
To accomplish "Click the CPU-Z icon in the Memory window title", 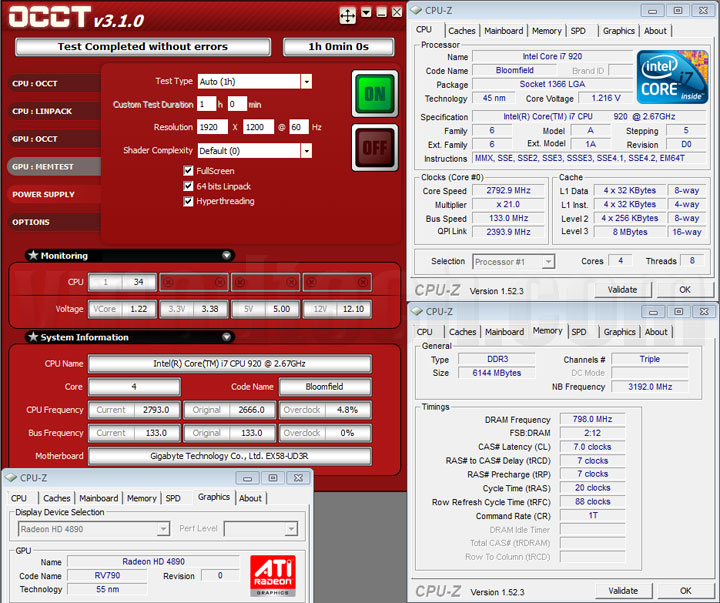I will click(416, 311).
